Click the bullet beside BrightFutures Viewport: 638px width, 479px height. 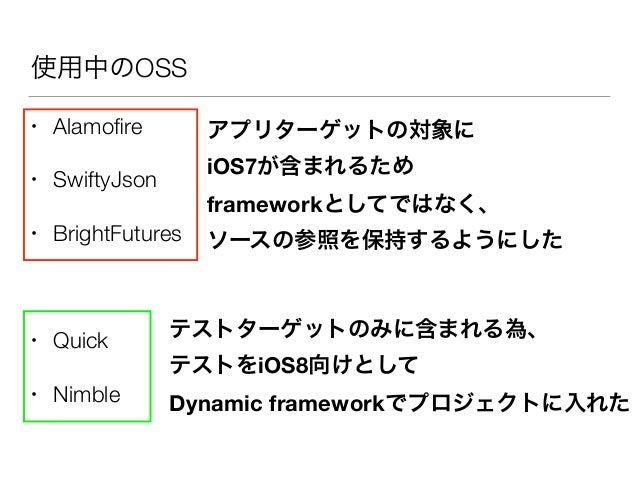click(35, 233)
